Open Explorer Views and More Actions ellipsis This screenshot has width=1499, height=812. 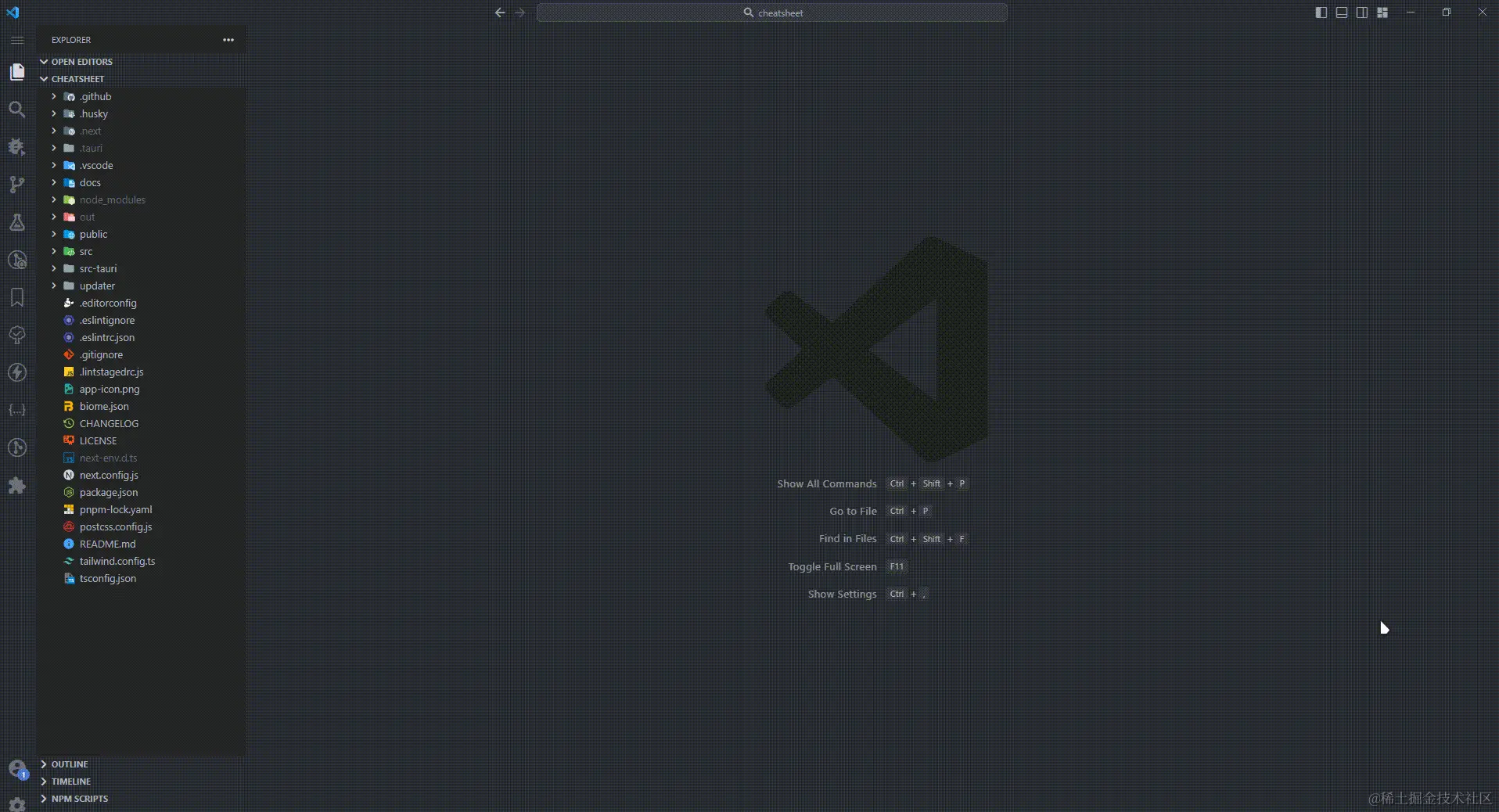(x=228, y=40)
